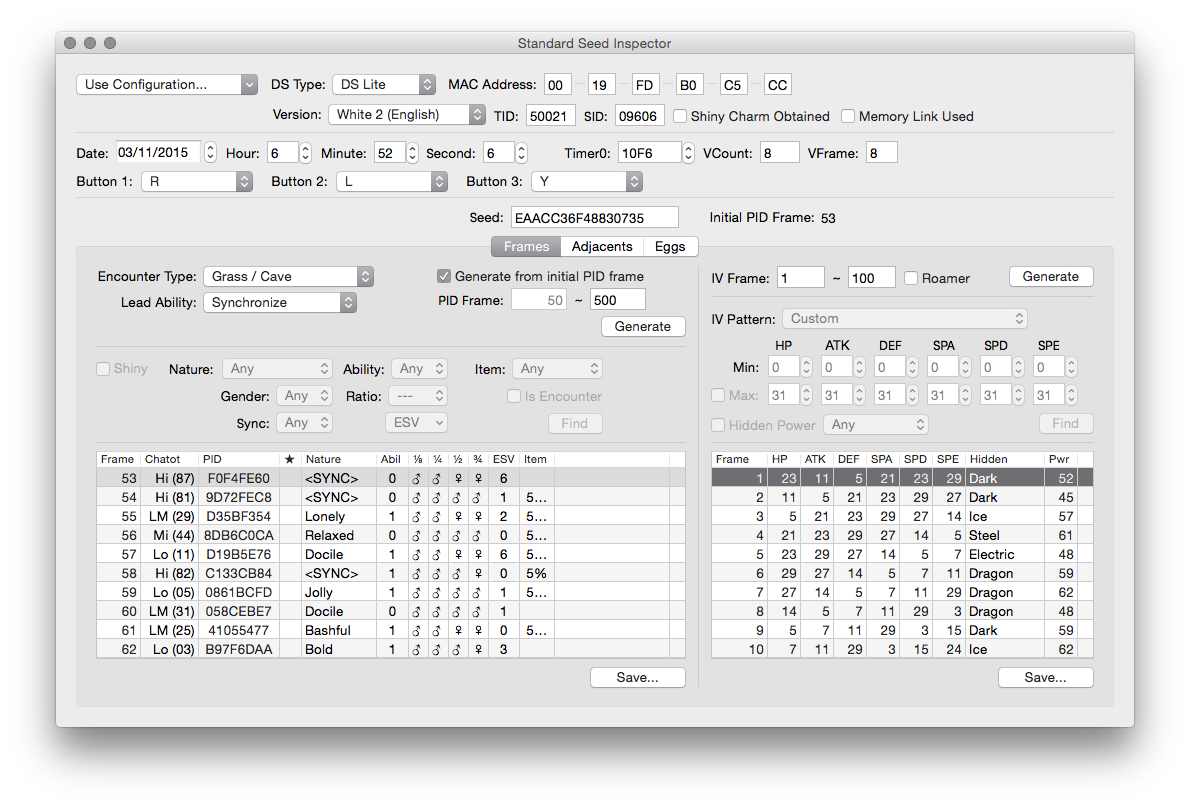Screen dimensions: 1190x807
Task: Click the Minute stepper control
Action: click(412, 153)
